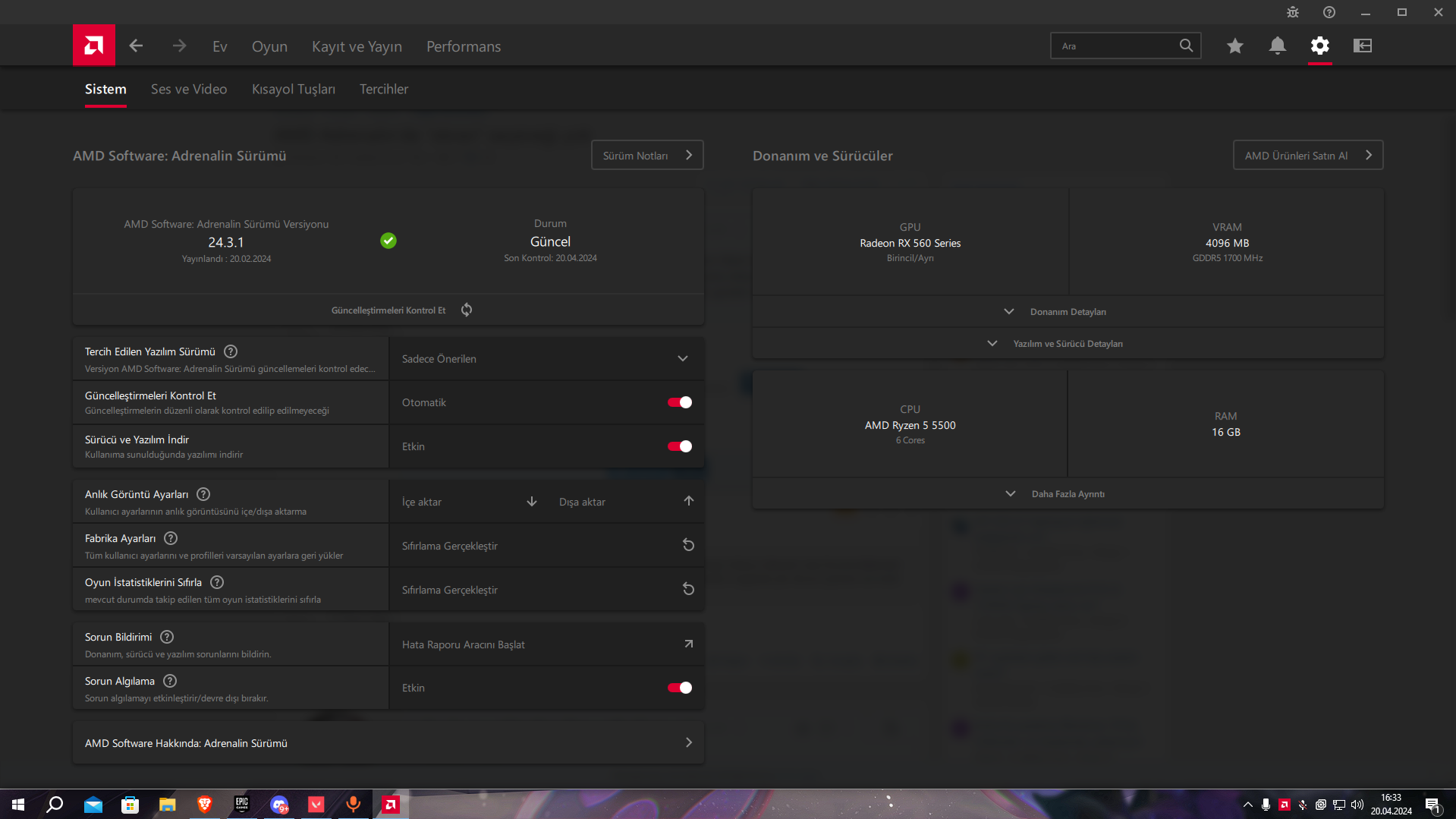Open the bug report icon in title bar

point(1293,12)
